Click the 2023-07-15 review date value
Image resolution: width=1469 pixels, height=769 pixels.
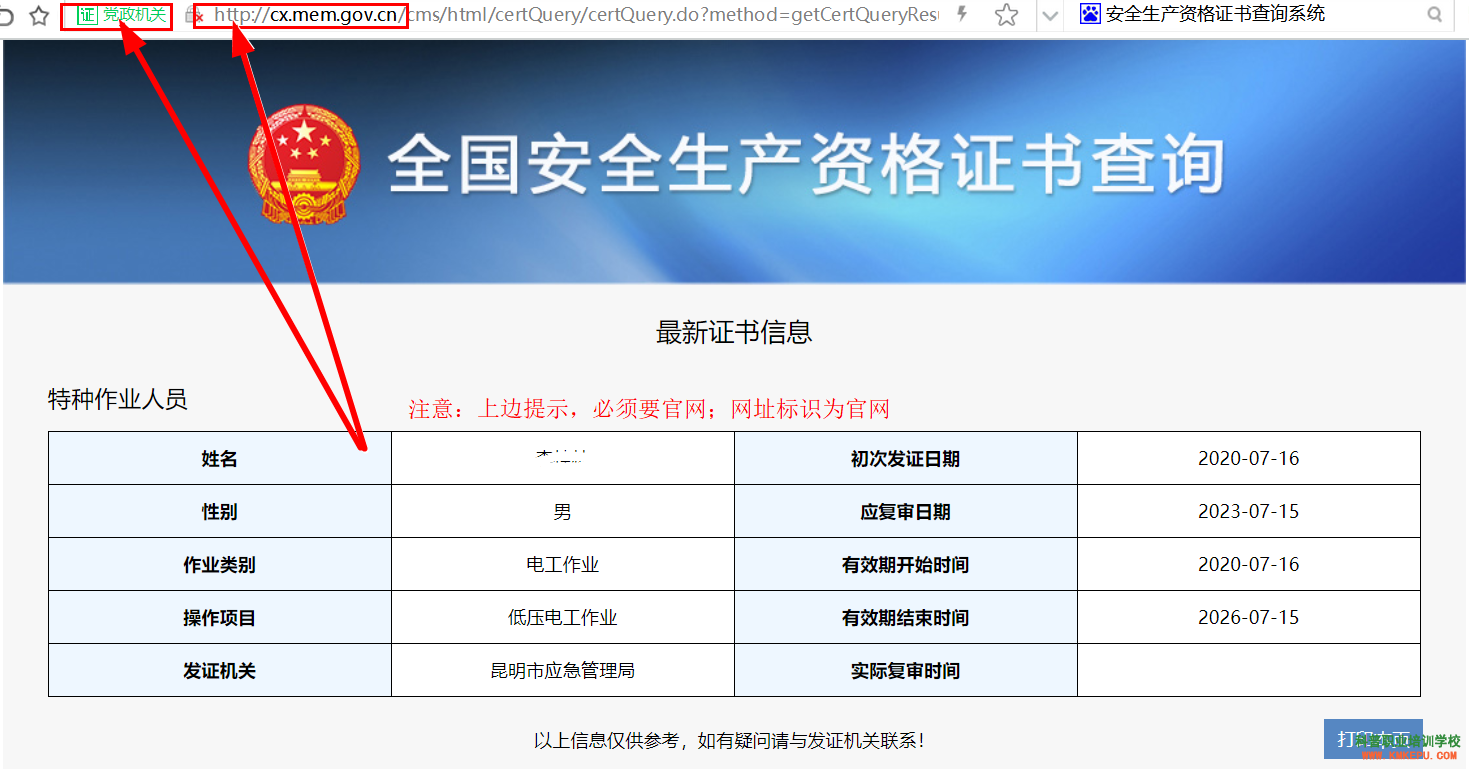coord(1249,511)
